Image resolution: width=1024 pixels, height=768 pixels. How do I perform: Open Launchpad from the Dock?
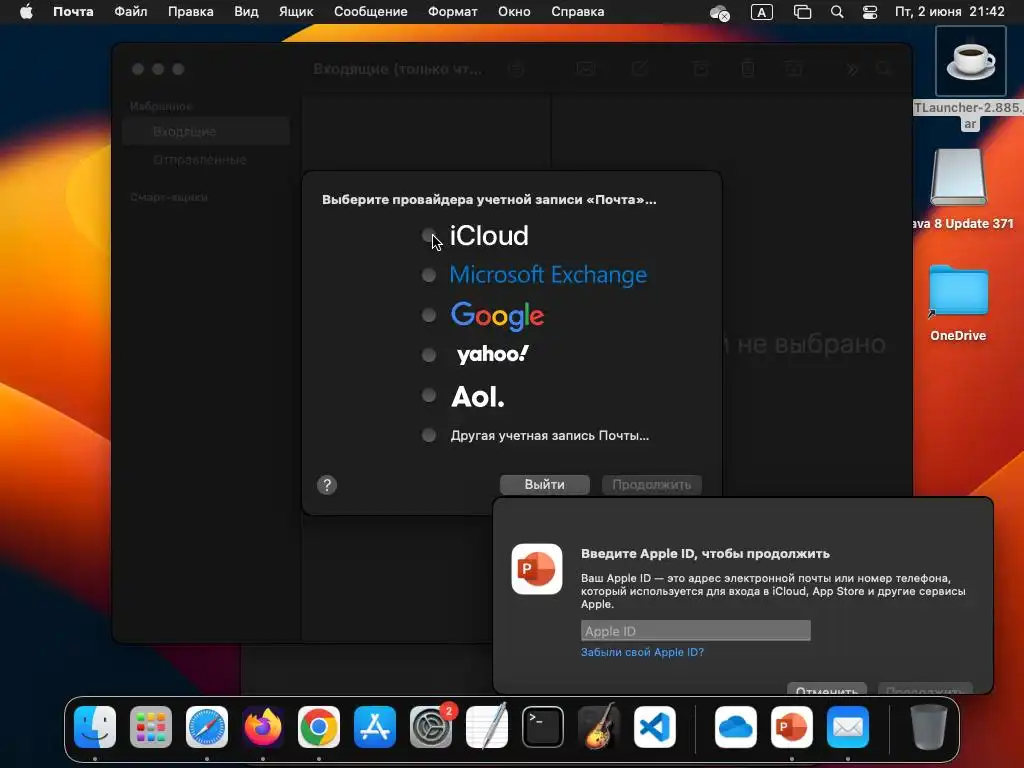coord(151,727)
